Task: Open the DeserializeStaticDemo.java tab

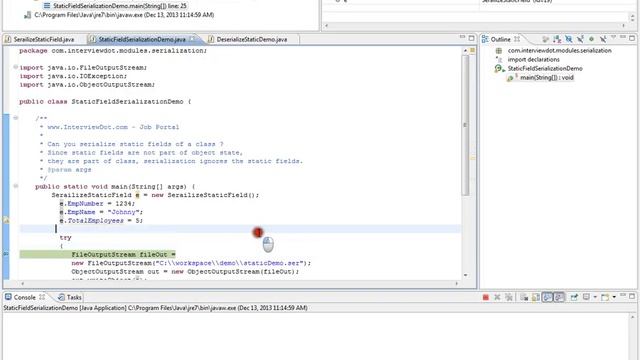Action: tap(247, 39)
